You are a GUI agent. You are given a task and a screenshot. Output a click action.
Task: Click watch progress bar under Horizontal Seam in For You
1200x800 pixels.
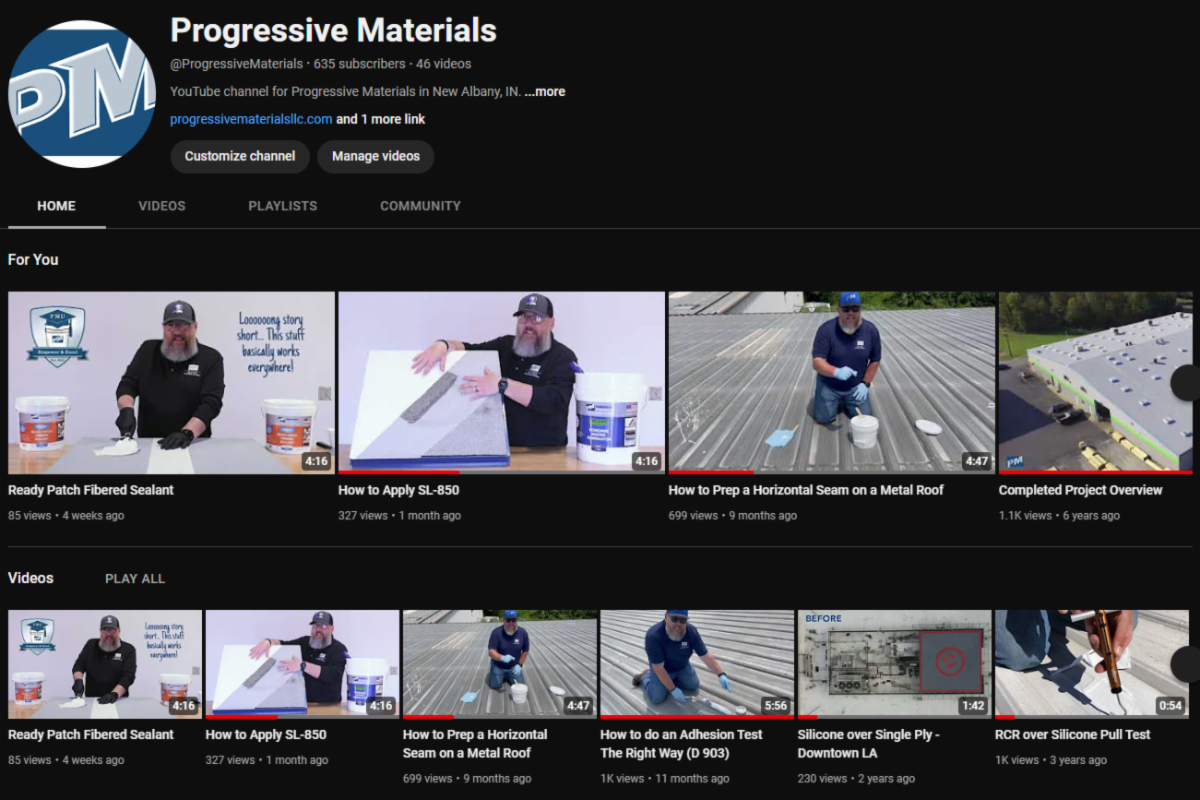coord(832,472)
